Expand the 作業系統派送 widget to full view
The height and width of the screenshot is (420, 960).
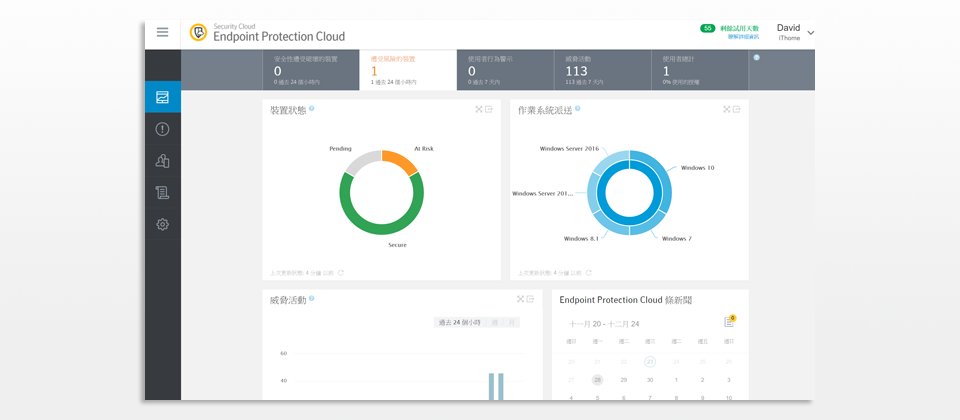coord(727,110)
